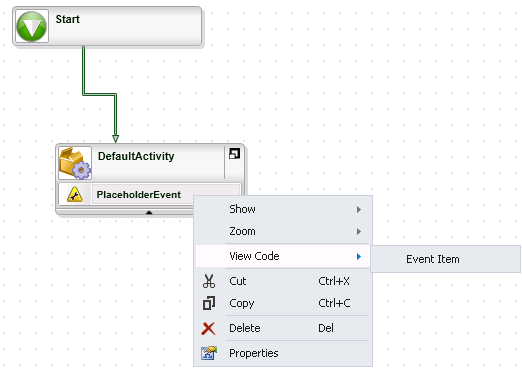Click the green Start node icon

[32, 26]
